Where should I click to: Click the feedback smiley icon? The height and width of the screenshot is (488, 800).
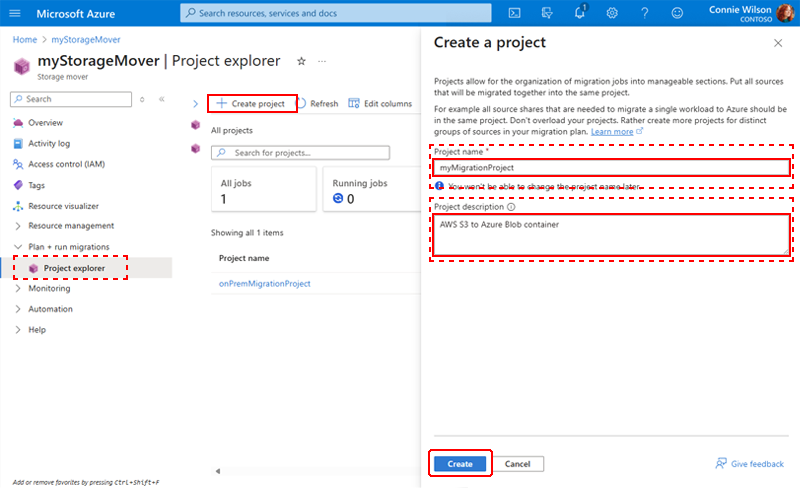point(677,13)
